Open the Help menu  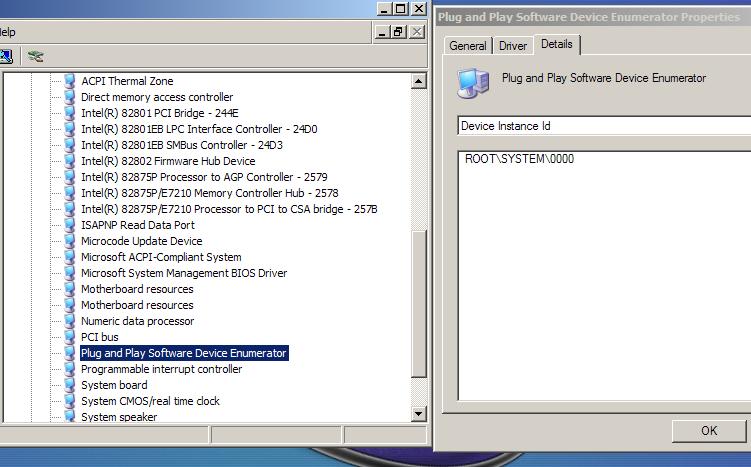[8, 32]
